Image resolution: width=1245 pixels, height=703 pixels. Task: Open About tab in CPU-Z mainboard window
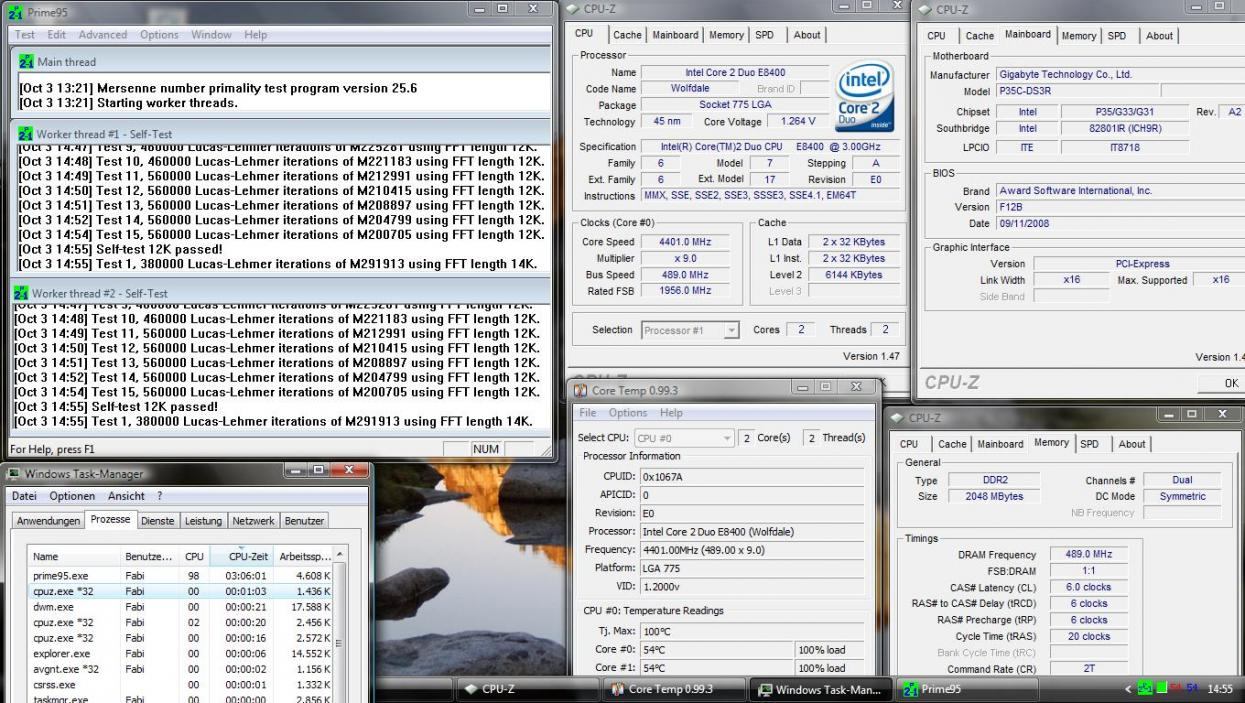tap(1159, 35)
